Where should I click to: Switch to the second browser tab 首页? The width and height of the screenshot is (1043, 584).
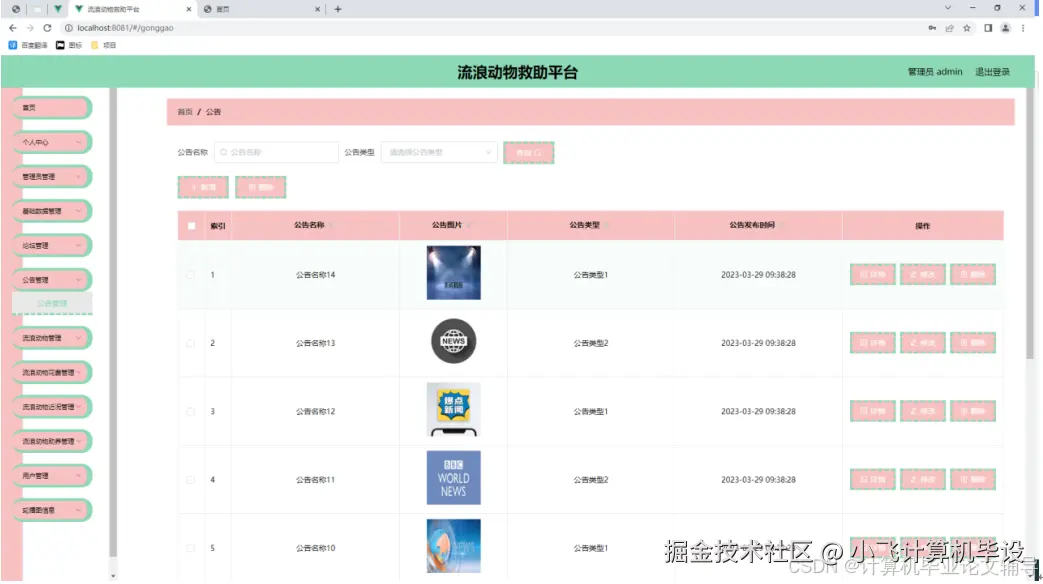click(x=261, y=9)
